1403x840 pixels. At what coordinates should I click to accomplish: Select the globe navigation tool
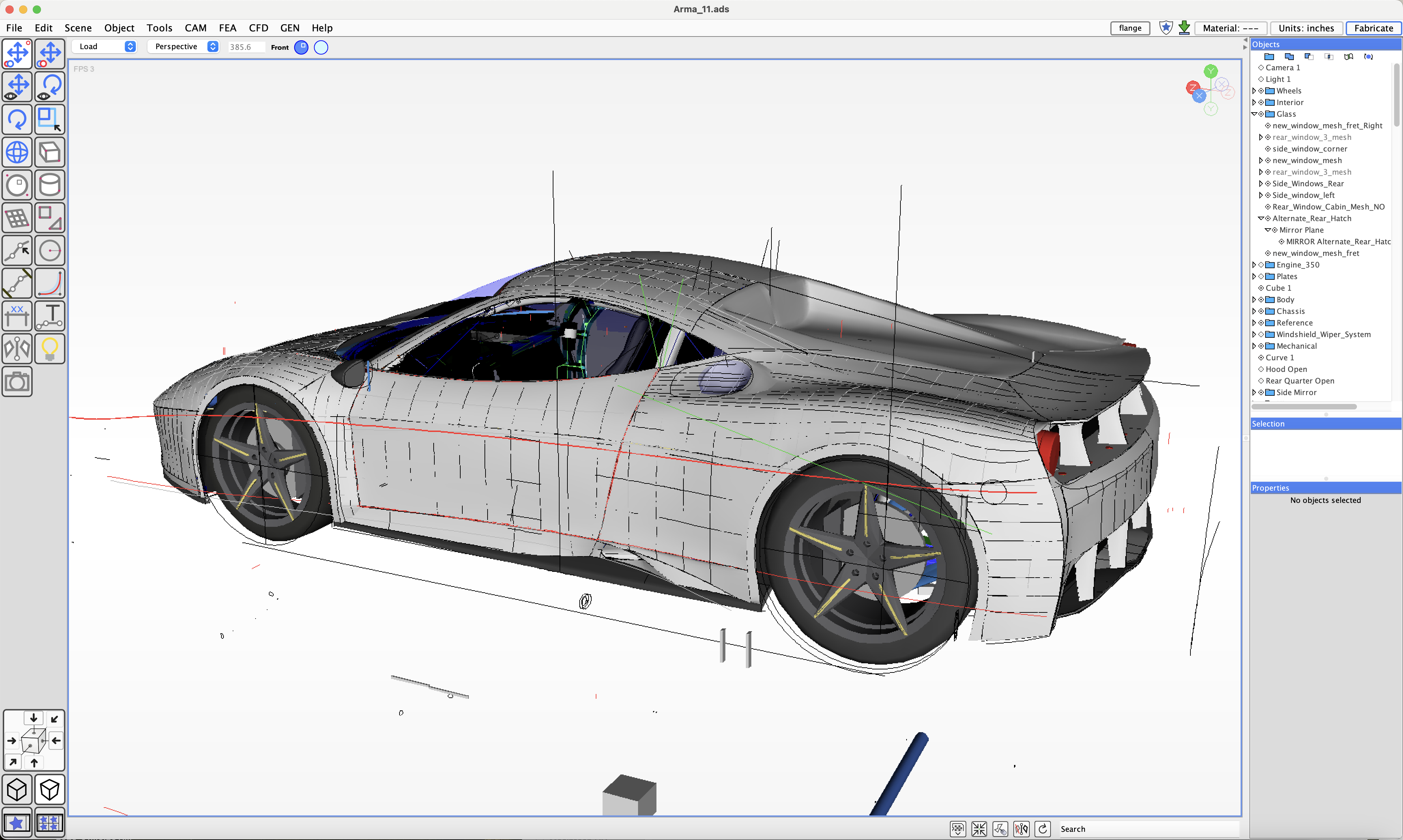[x=17, y=152]
